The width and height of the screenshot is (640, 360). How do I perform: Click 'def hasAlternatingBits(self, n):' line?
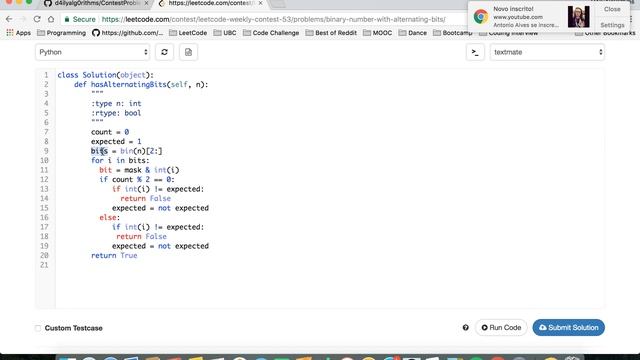[x=141, y=84]
